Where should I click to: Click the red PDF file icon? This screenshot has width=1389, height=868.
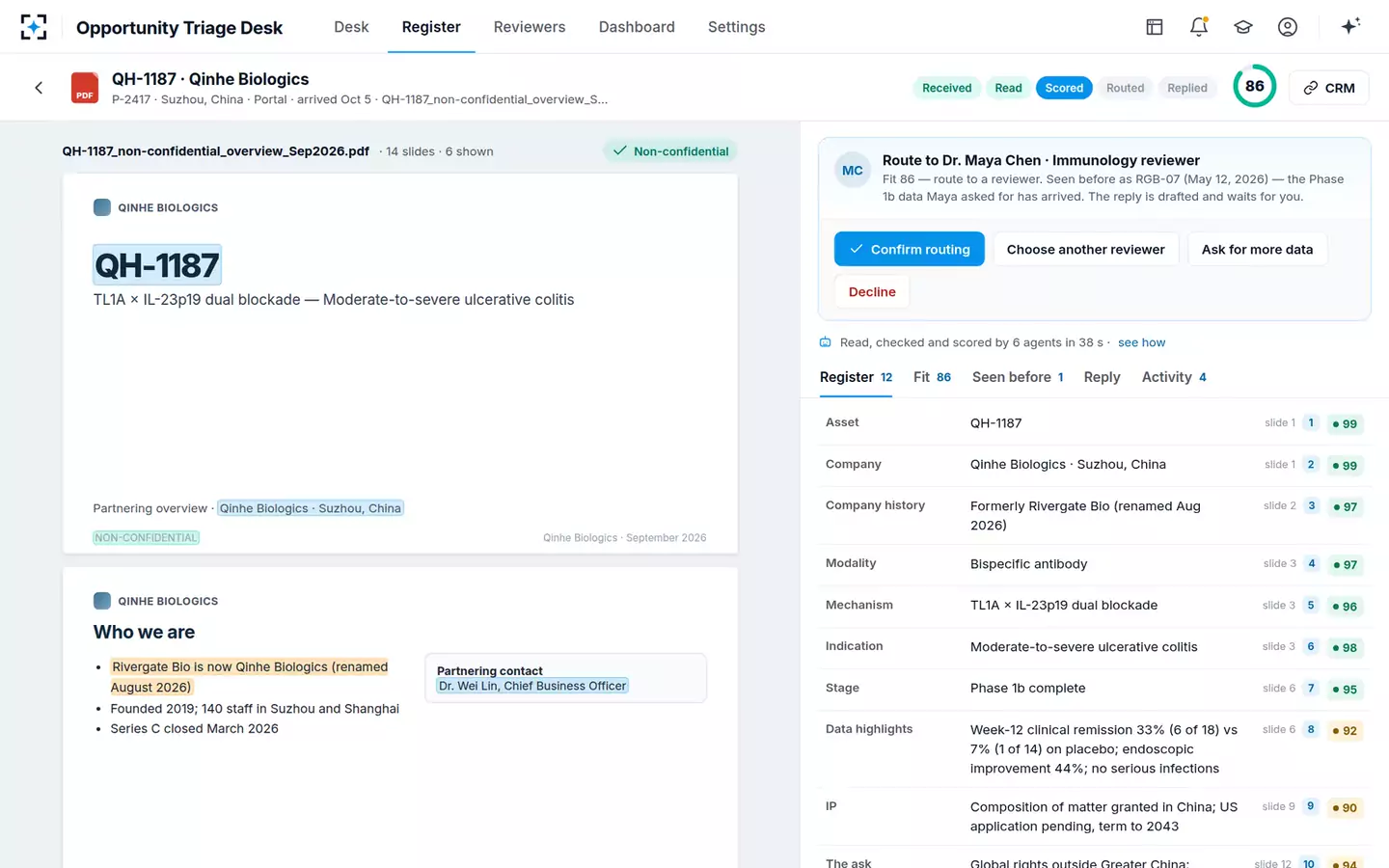[85, 88]
